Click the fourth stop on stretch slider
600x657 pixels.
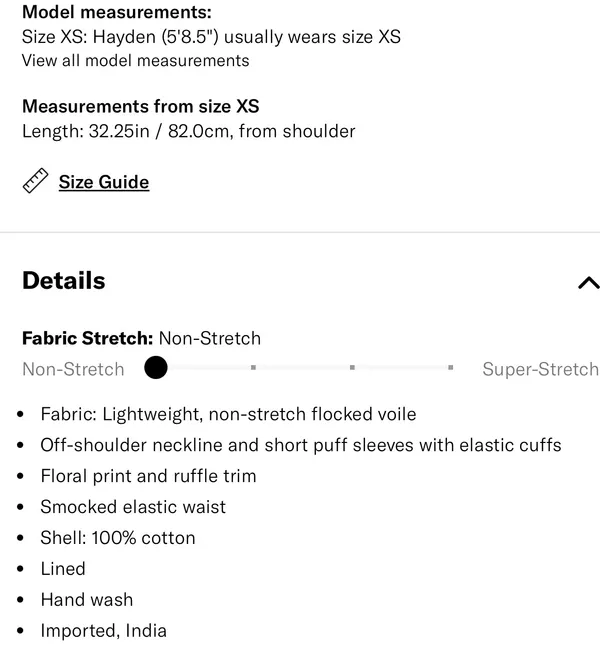(x=450, y=367)
